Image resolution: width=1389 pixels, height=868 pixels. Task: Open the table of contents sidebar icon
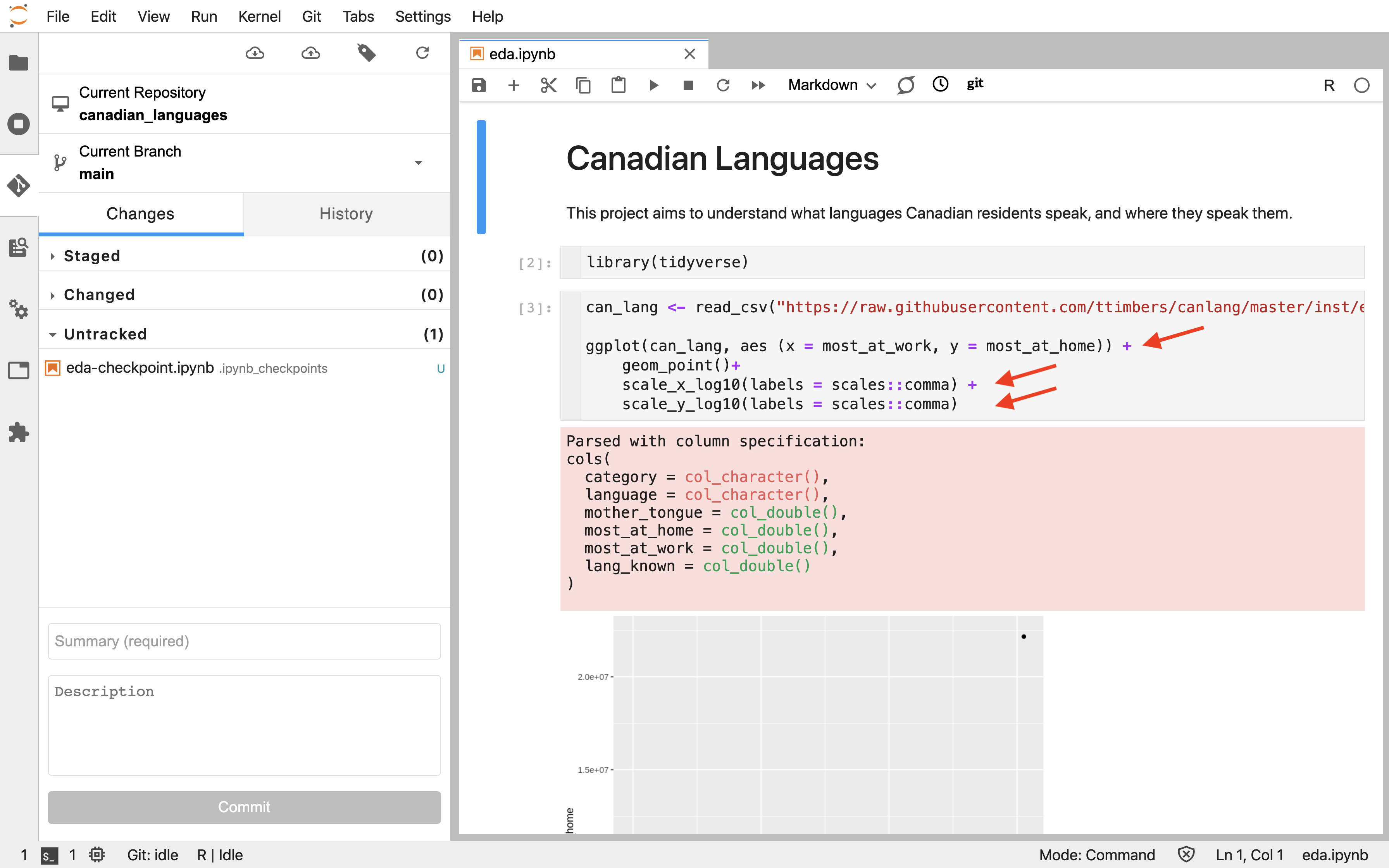19,248
